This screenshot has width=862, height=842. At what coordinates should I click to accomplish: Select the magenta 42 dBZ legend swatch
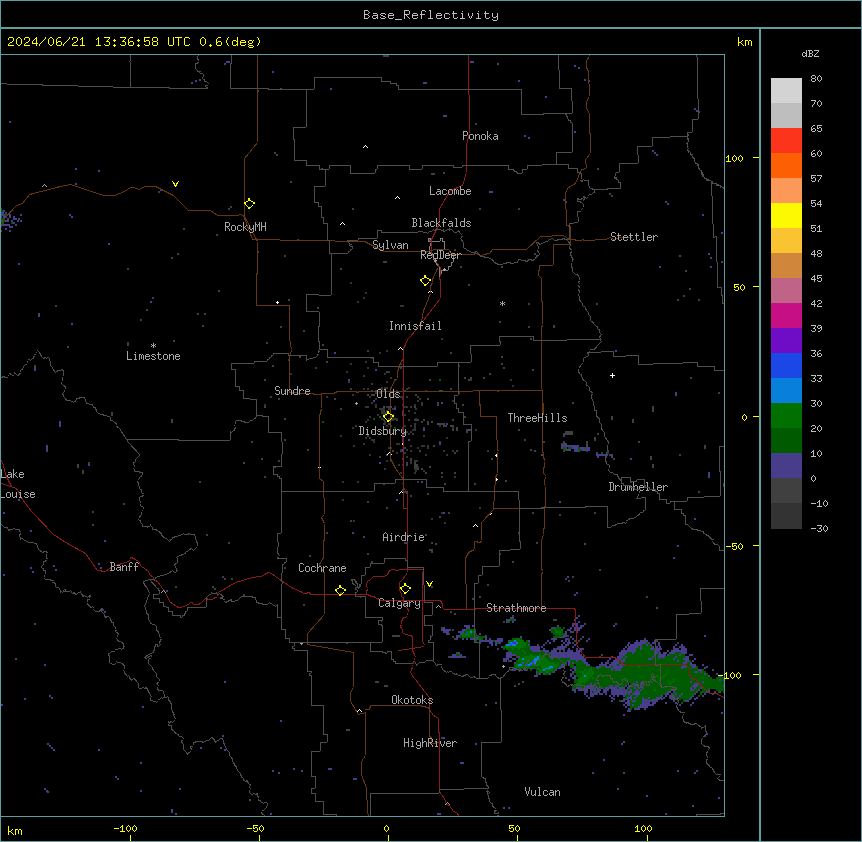(x=786, y=315)
